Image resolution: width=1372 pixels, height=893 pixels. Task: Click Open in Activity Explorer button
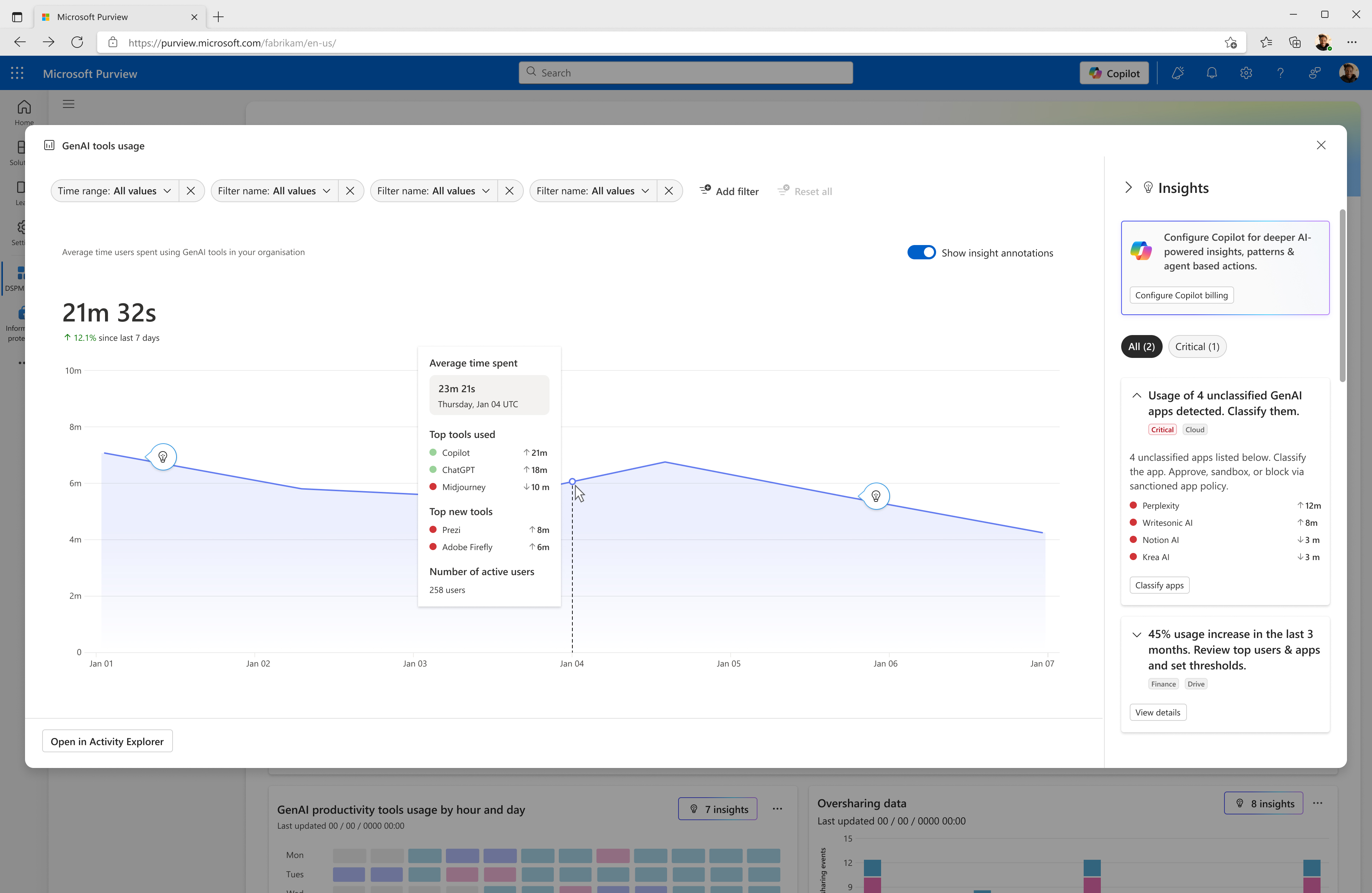[x=107, y=742]
